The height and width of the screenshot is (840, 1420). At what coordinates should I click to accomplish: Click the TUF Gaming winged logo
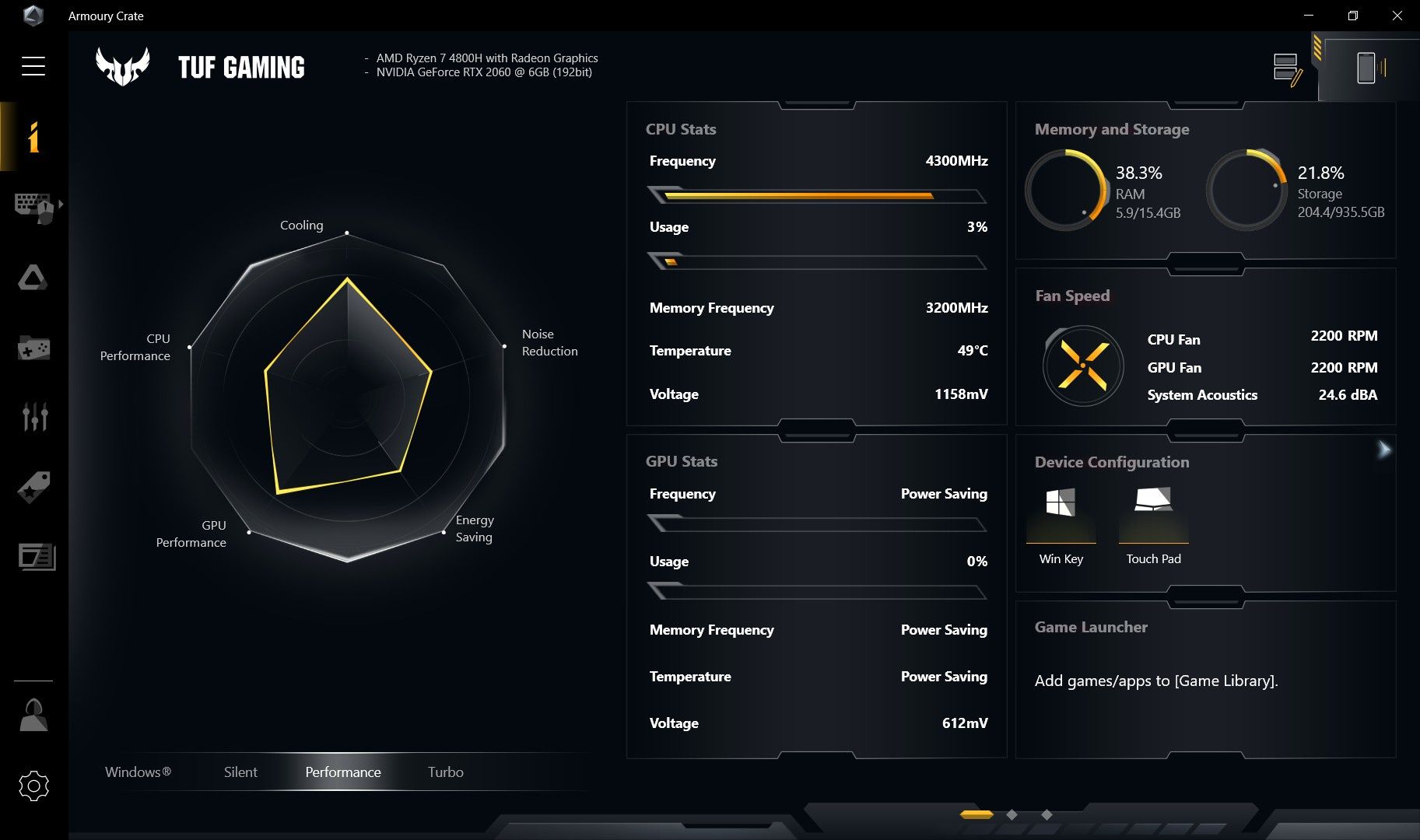[x=122, y=66]
